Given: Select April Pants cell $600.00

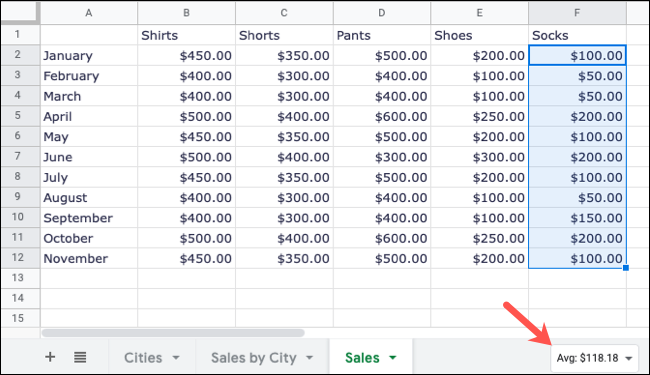Looking at the screenshot, I should [382, 116].
